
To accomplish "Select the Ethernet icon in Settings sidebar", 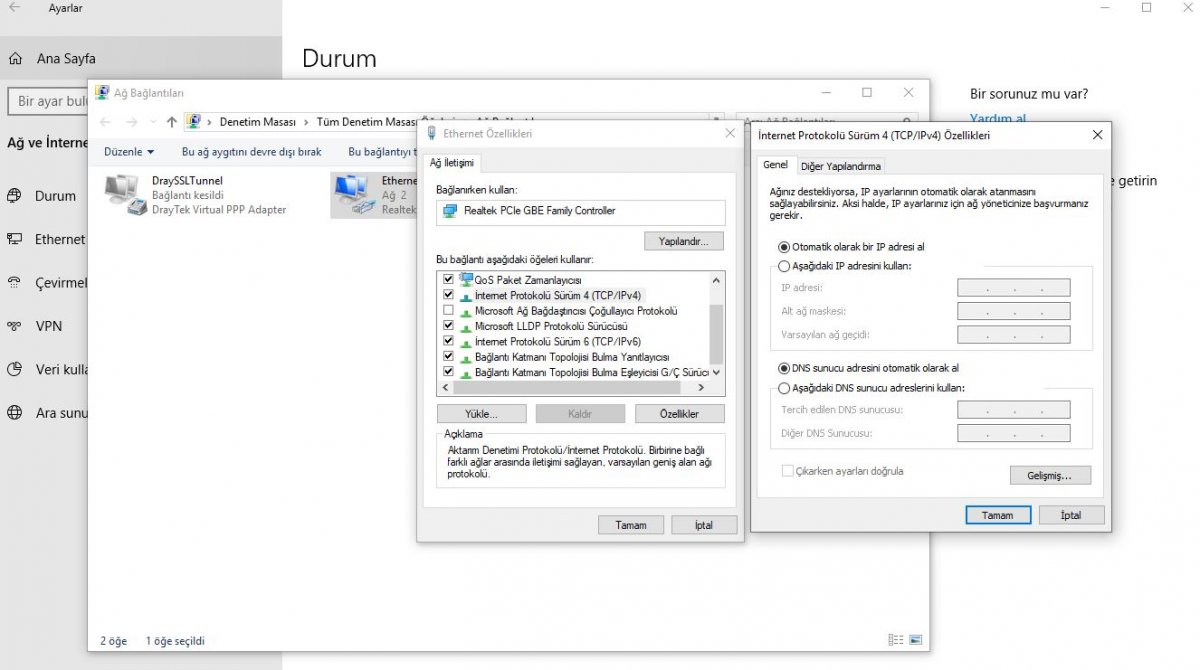I will pos(15,239).
